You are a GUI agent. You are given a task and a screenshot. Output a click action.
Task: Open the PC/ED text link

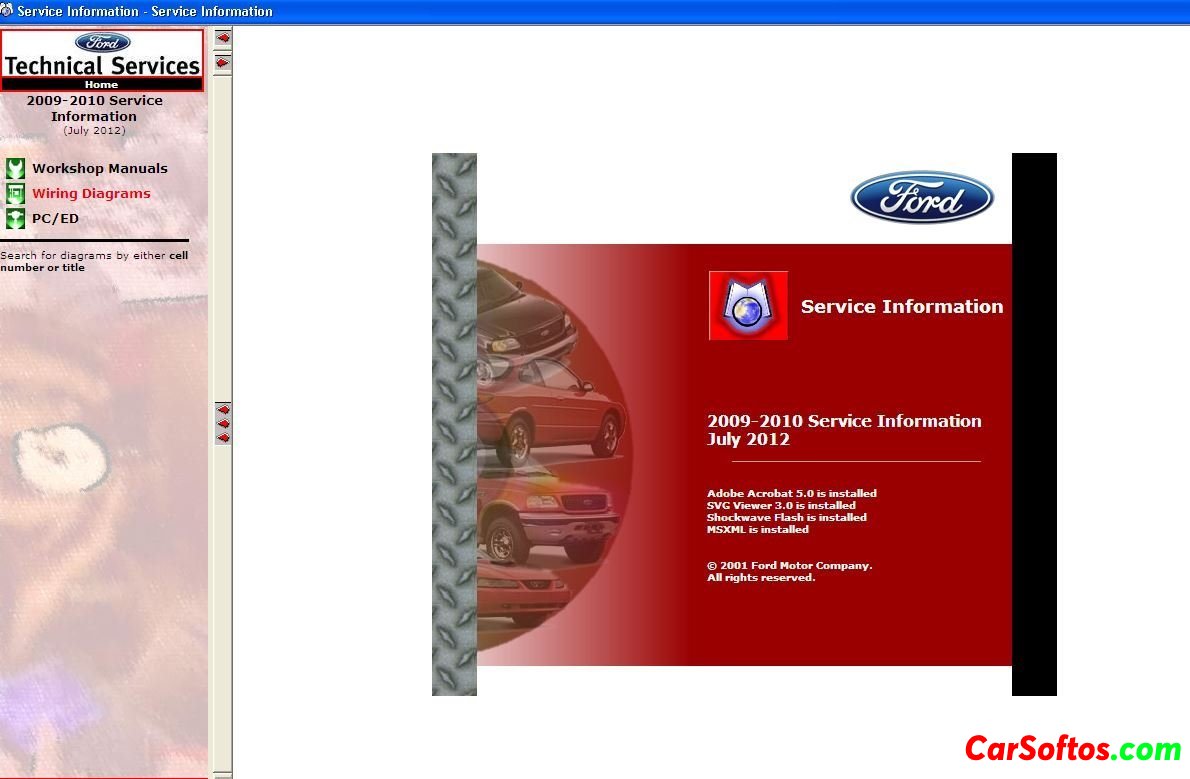(x=55, y=219)
